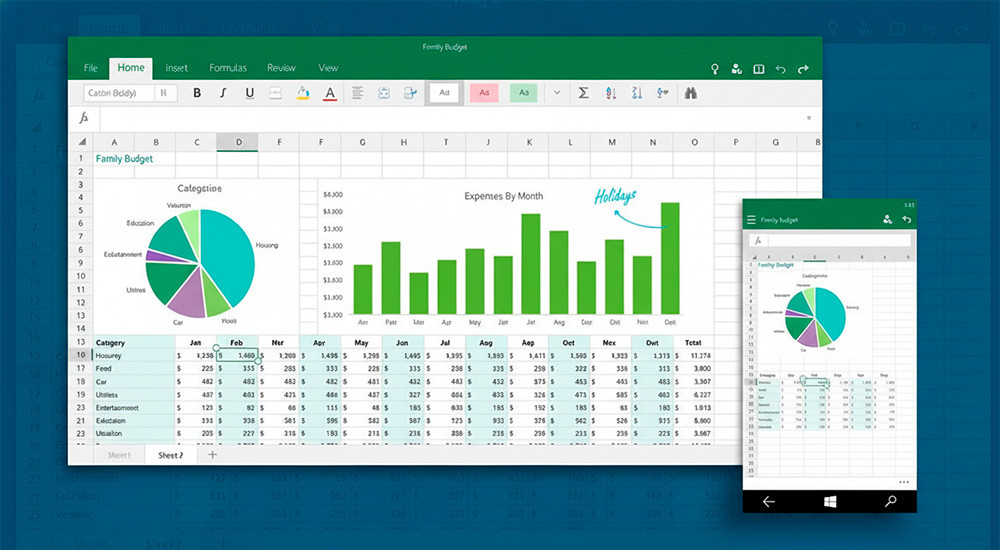The width and height of the screenshot is (1000, 550).
Task: Click the lightbulb Tell Me icon
Action: 715,69
